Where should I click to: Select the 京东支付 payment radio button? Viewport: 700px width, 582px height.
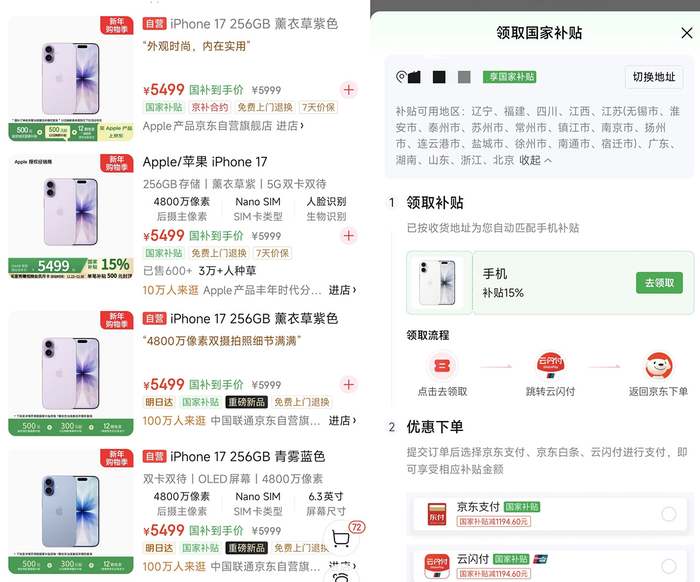[668, 514]
